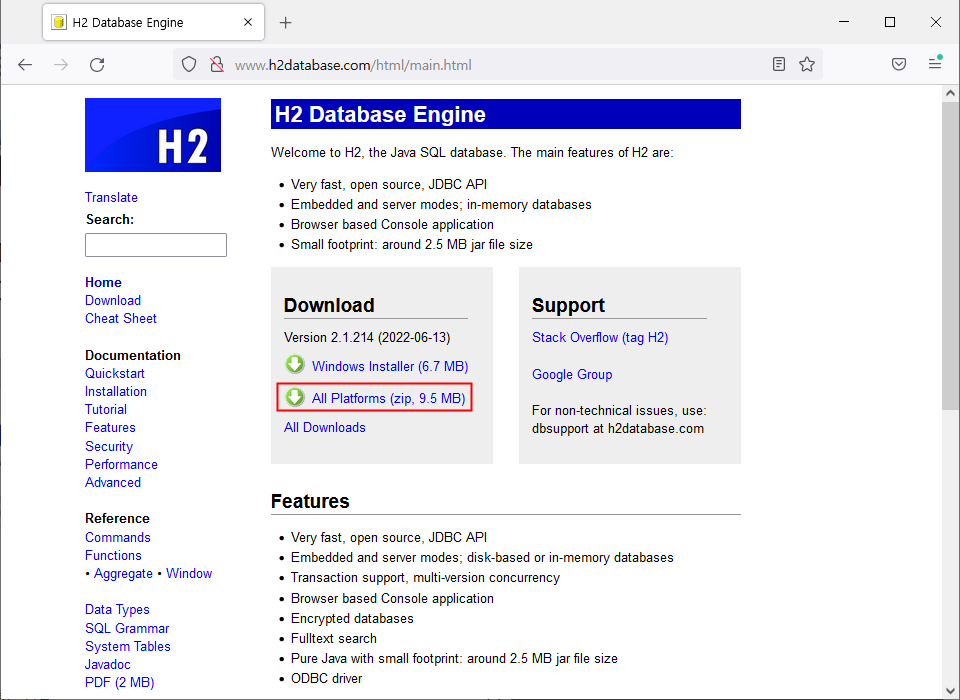Click the vertical scrollbar thumb
The width and height of the screenshot is (960, 700).
tap(950, 256)
